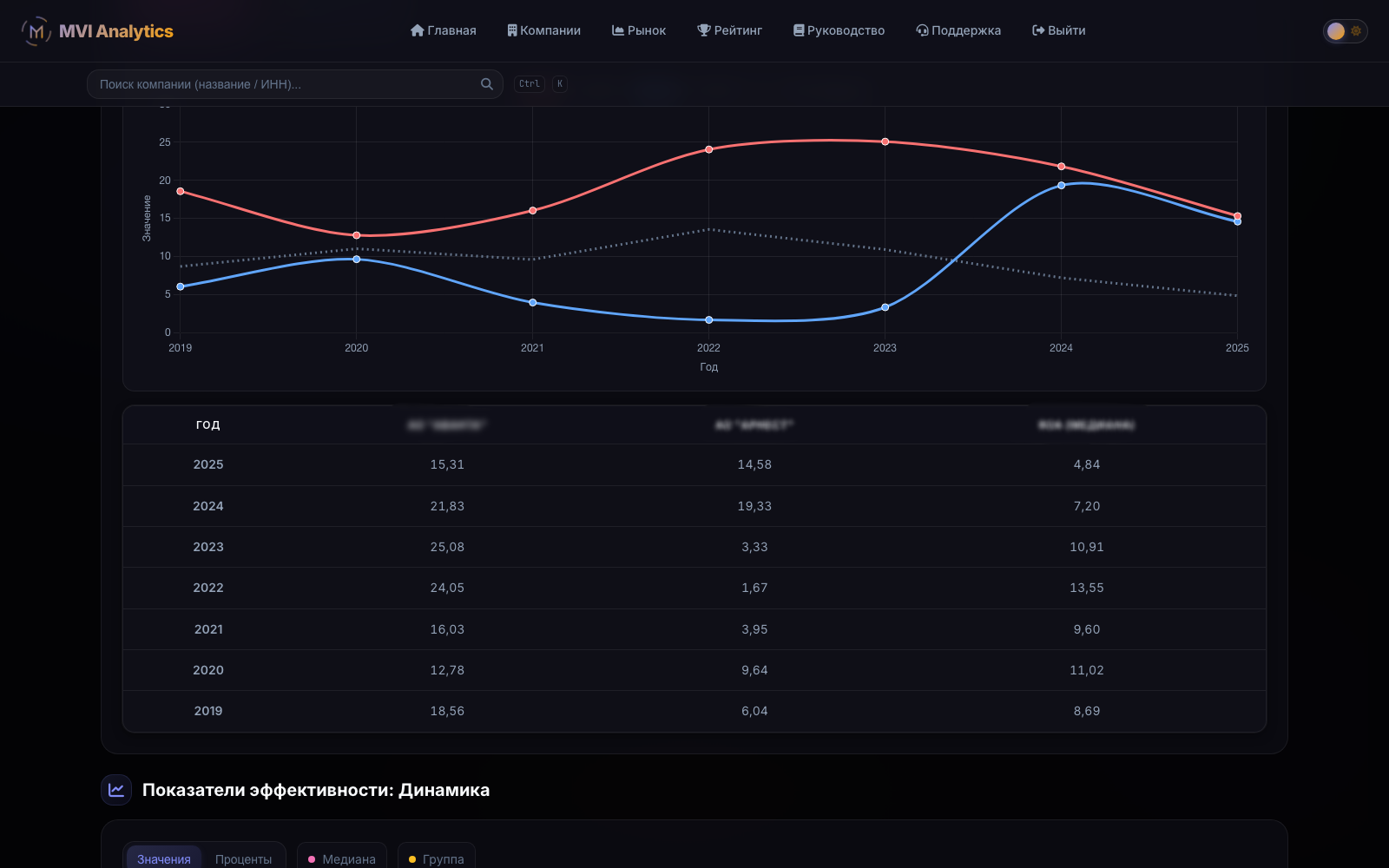Click the MVI Analytics logo icon
The height and width of the screenshot is (868, 1389).
[x=36, y=31]
